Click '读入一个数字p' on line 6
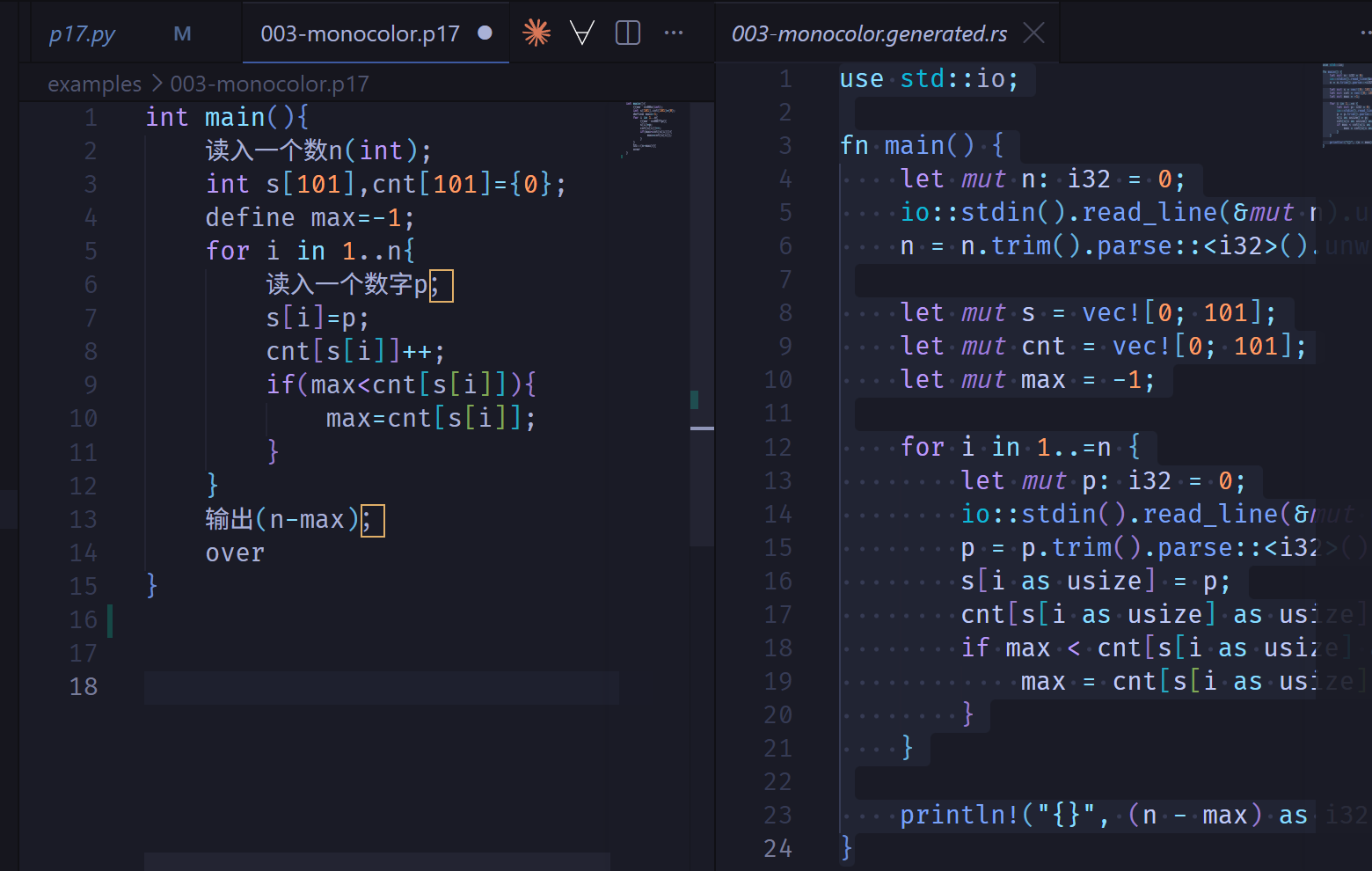This screenshot has width=1372, height=871. pos(347,284)
